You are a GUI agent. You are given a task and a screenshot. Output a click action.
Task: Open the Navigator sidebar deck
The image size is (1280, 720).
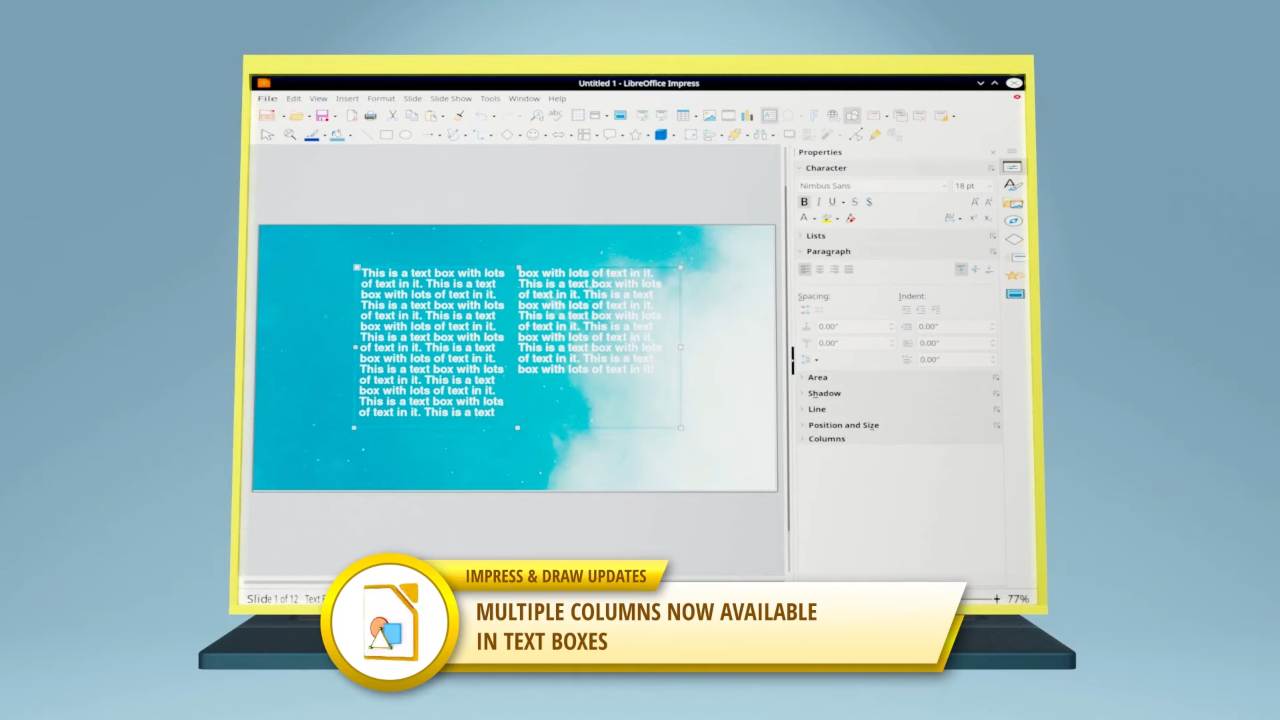pyautogui.click(x=1013, y=221)
